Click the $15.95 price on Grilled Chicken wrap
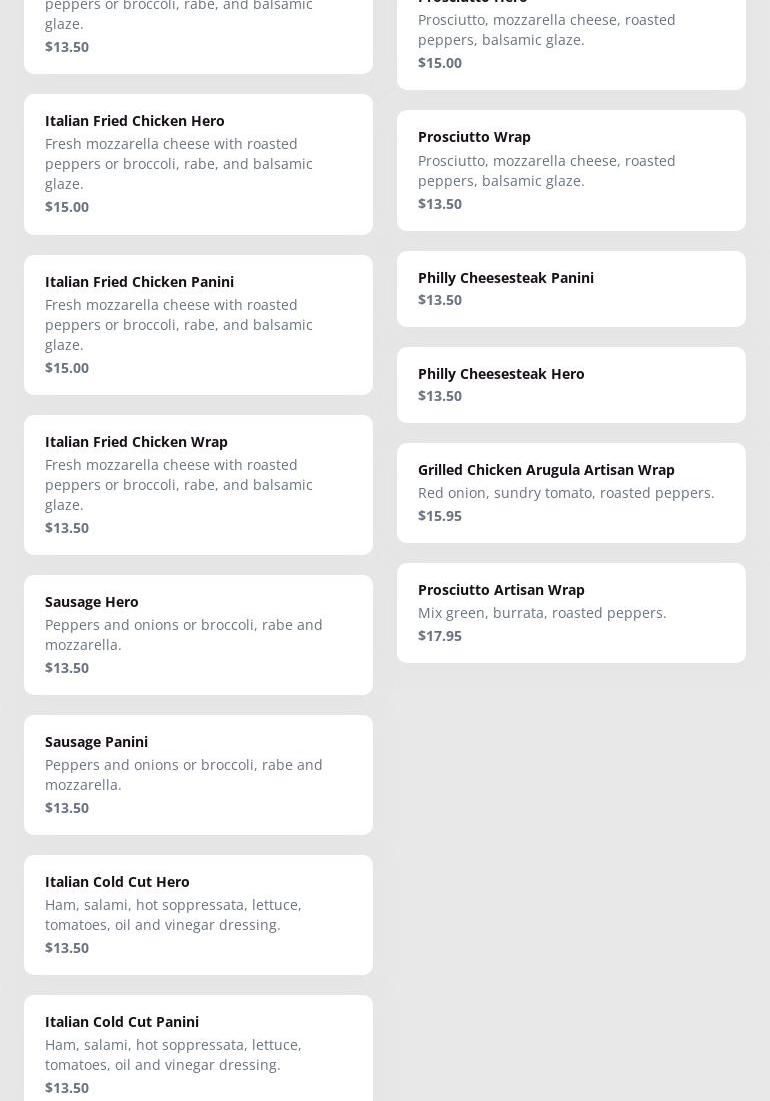The width and height of the screenshot is (770, 1101). pyautogui.click(x=440, y=516)
